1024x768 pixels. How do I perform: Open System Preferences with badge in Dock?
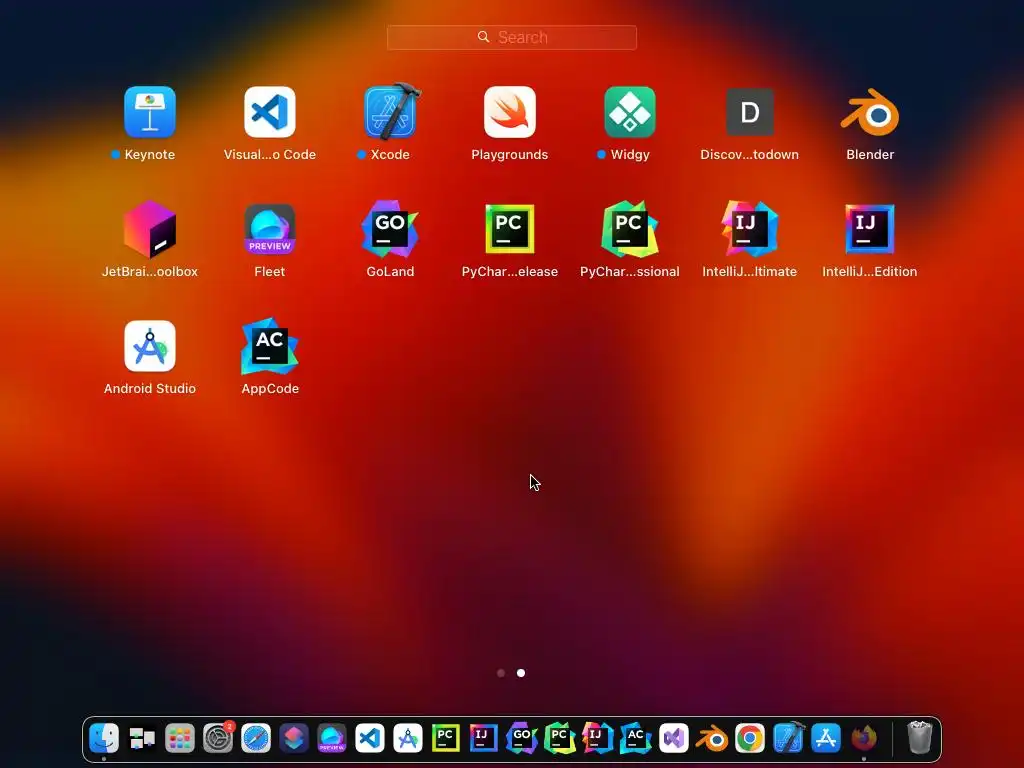(218, 739)
